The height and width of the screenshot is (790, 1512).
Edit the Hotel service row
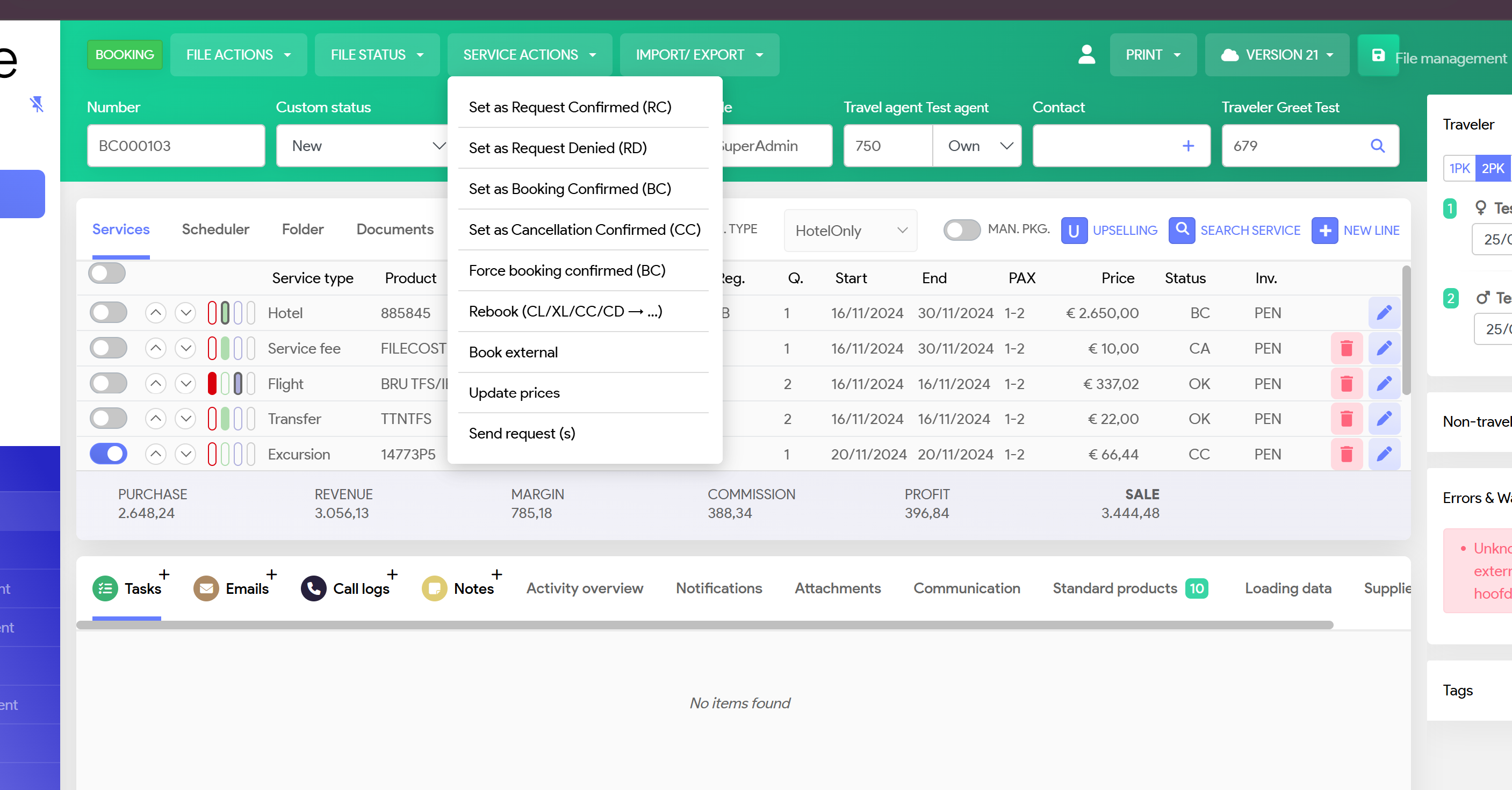pos(1384,313)
